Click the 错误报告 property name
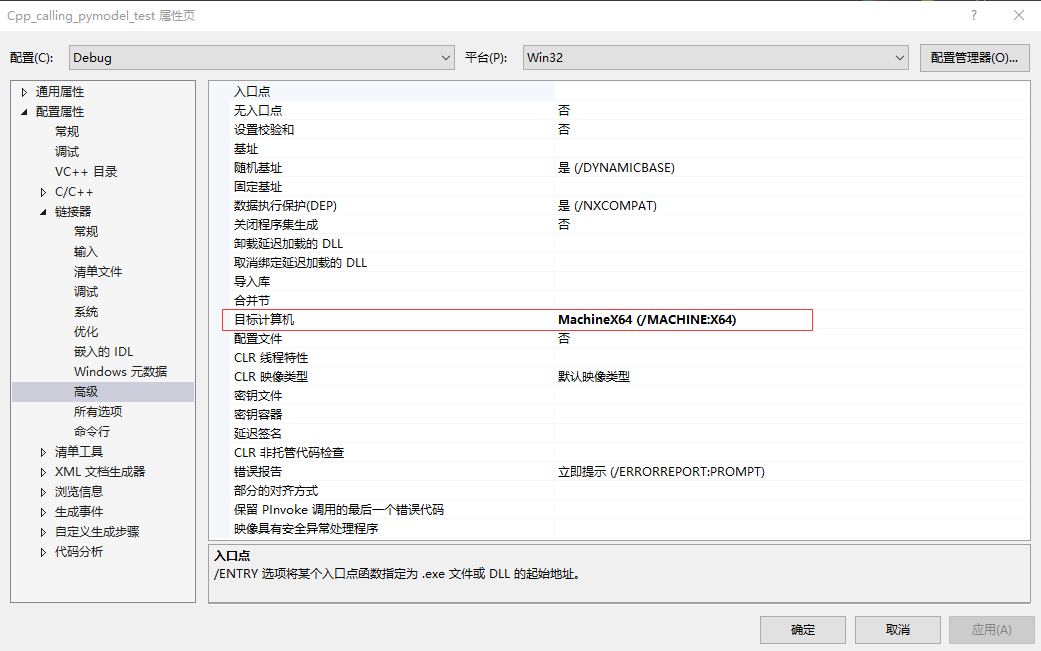 coord(258,472)
